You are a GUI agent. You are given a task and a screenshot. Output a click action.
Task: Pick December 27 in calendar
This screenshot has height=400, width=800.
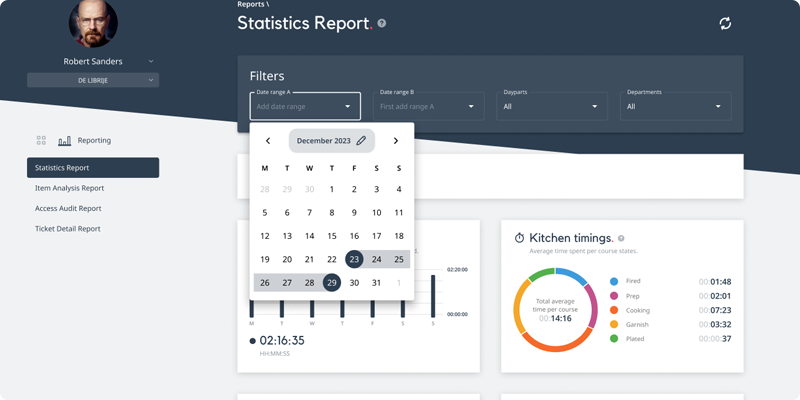click(x=287, y=283)
